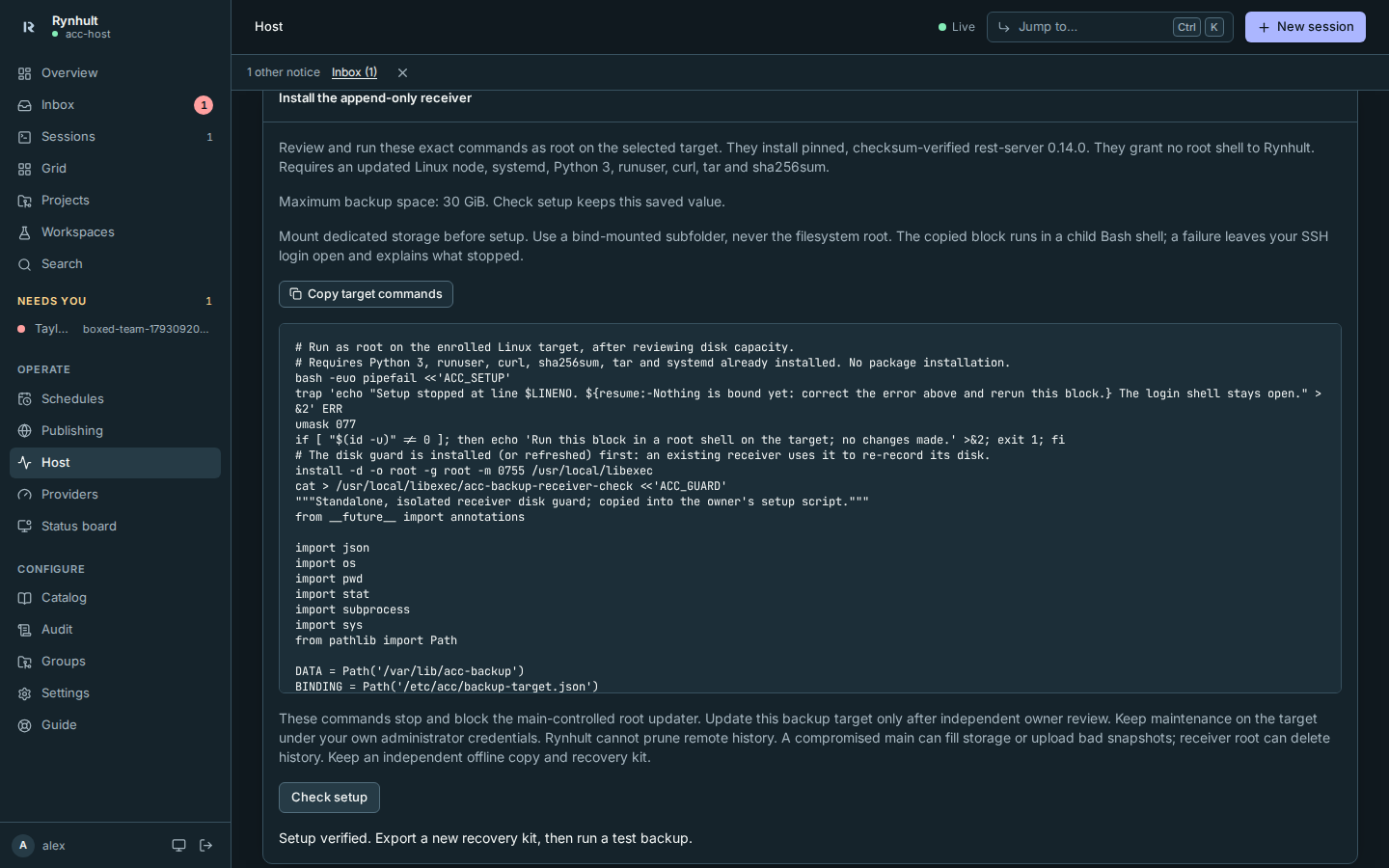The width and height of the screenshot is (1389, 868).
Task: Click the Schedules calendar icon
Action: tap(25, 399)
